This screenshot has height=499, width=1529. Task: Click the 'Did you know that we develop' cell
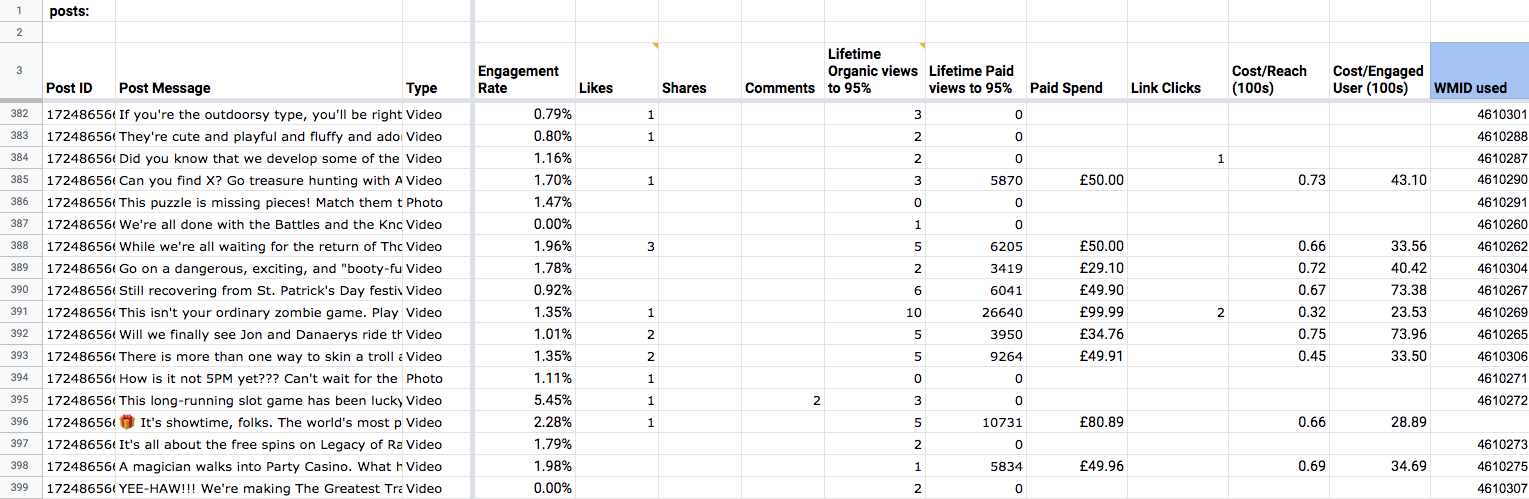tap(259, 159)
